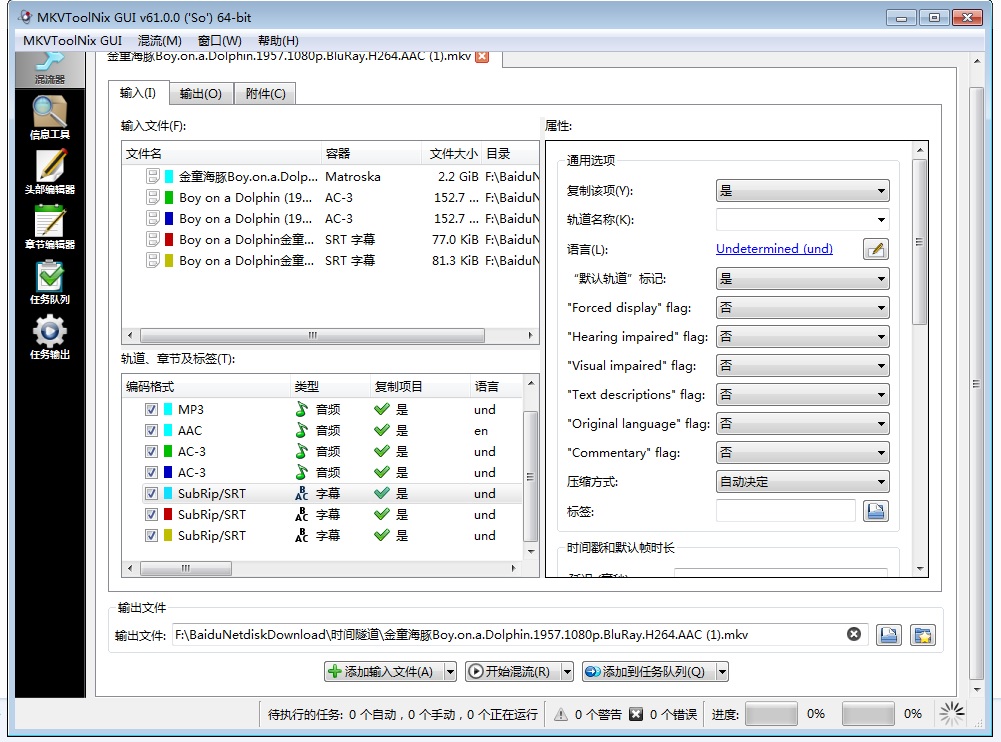The height and width of the screenshot is (742, 1001).
Task: Click the browse icon next to 标签 field
Action: pyautogui.click(x=875, y=511)
